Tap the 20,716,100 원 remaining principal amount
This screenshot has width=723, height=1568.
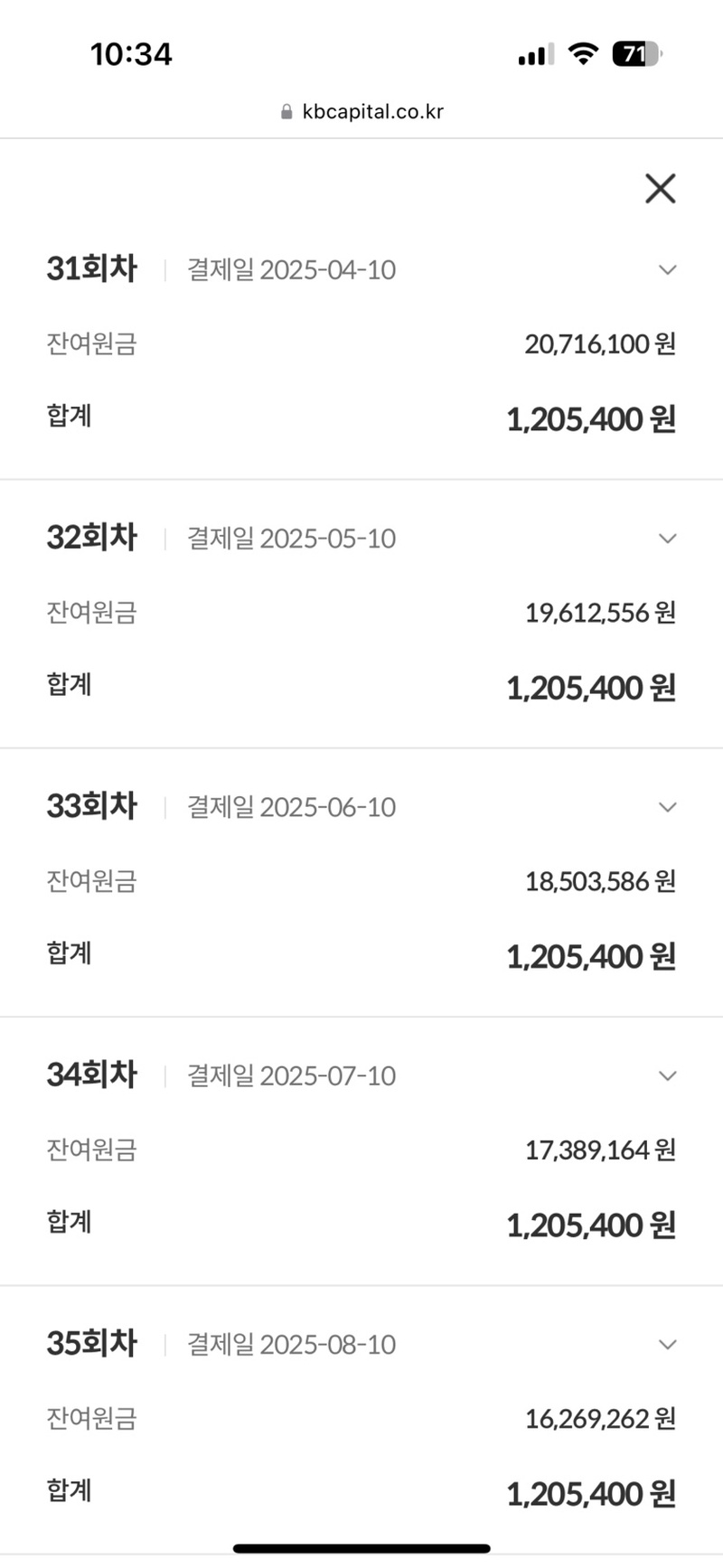click(x=600, y=344)
